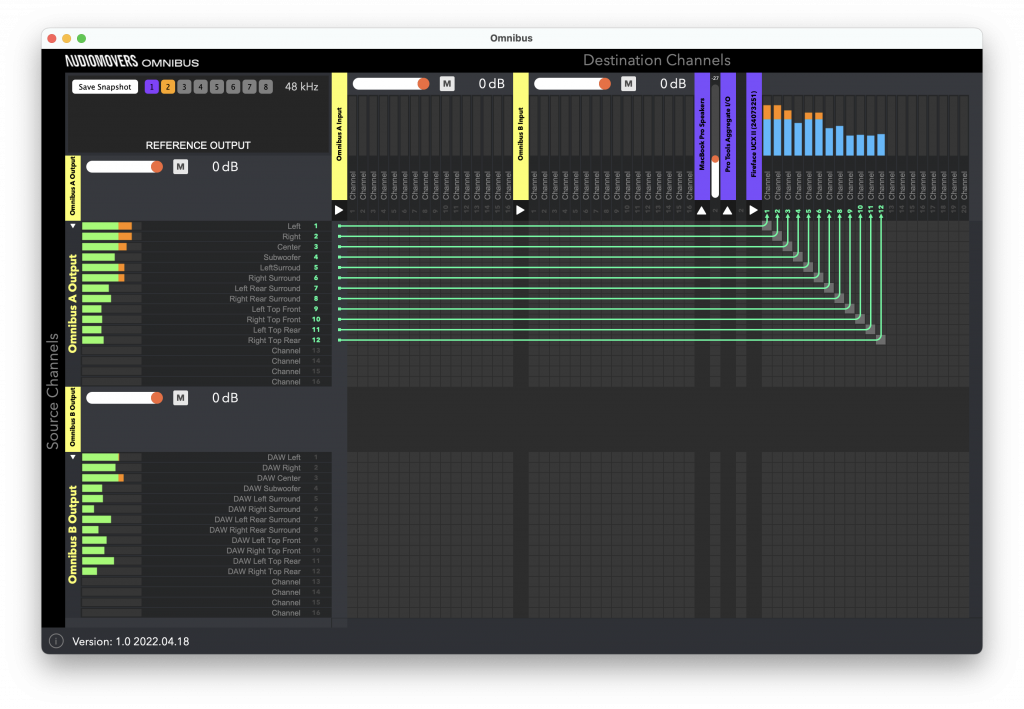The width and height of the screenshot is (1024, 709).
Task: Select the DAW Center source channel
Action: 206,478
